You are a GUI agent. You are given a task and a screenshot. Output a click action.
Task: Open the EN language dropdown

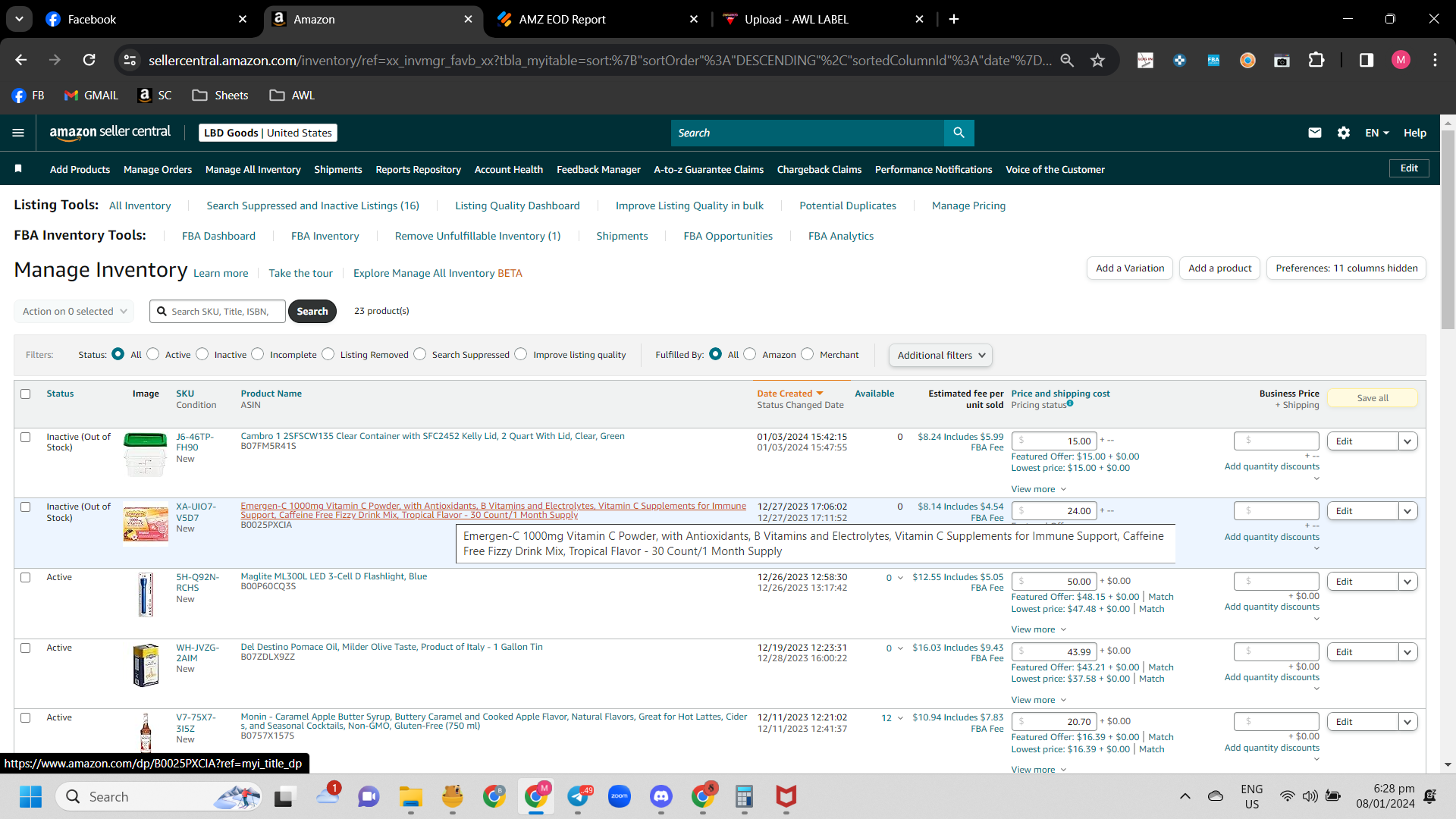coord(1377,133)
